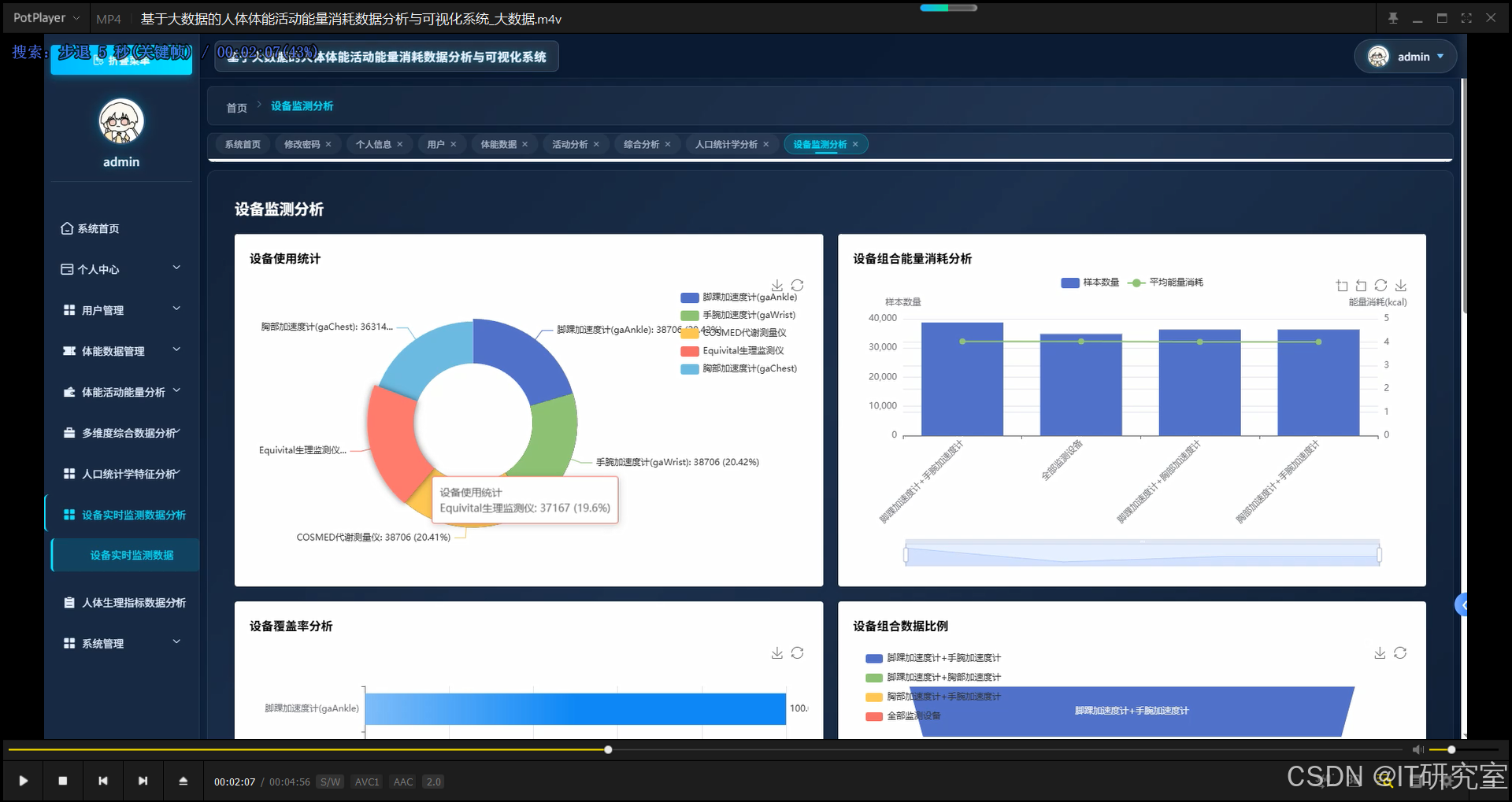The height and width of the screenshot is (802, 1512).
Task: Toggle 胸部加速度计(gaChest) pie legend
Action: (739, 368)
